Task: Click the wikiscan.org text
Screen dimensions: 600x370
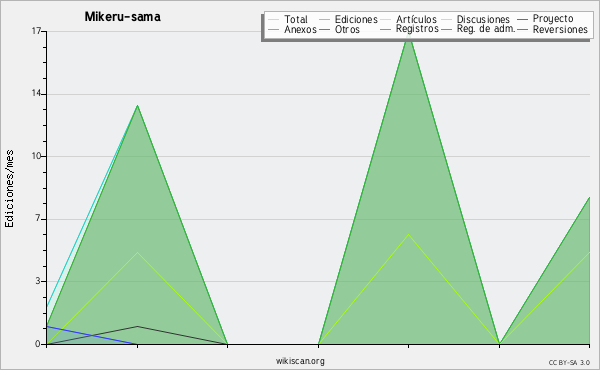Action: pyautogui.click(x=300, y=361)
